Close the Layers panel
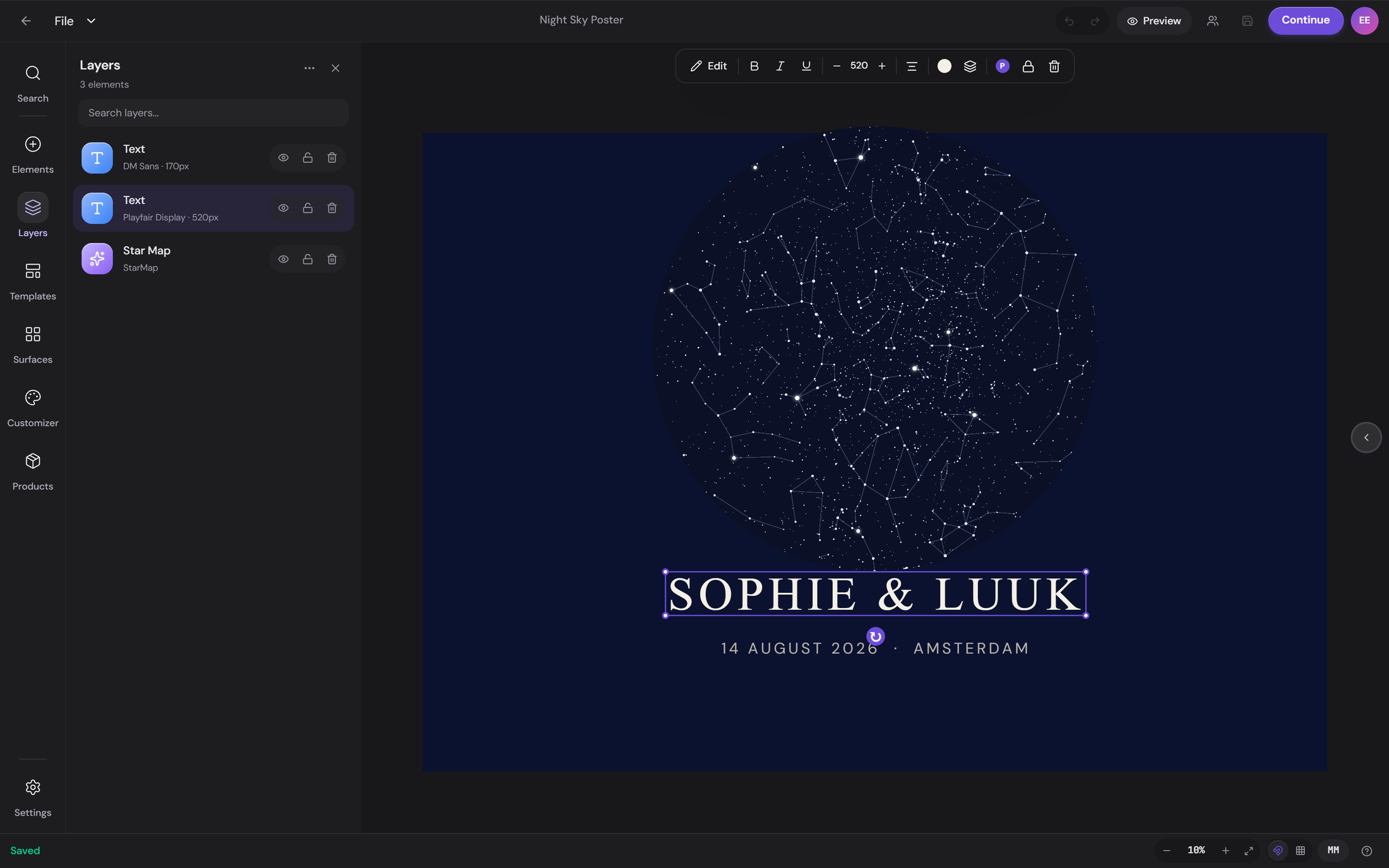1389x868 pixels. coord(335,68)
